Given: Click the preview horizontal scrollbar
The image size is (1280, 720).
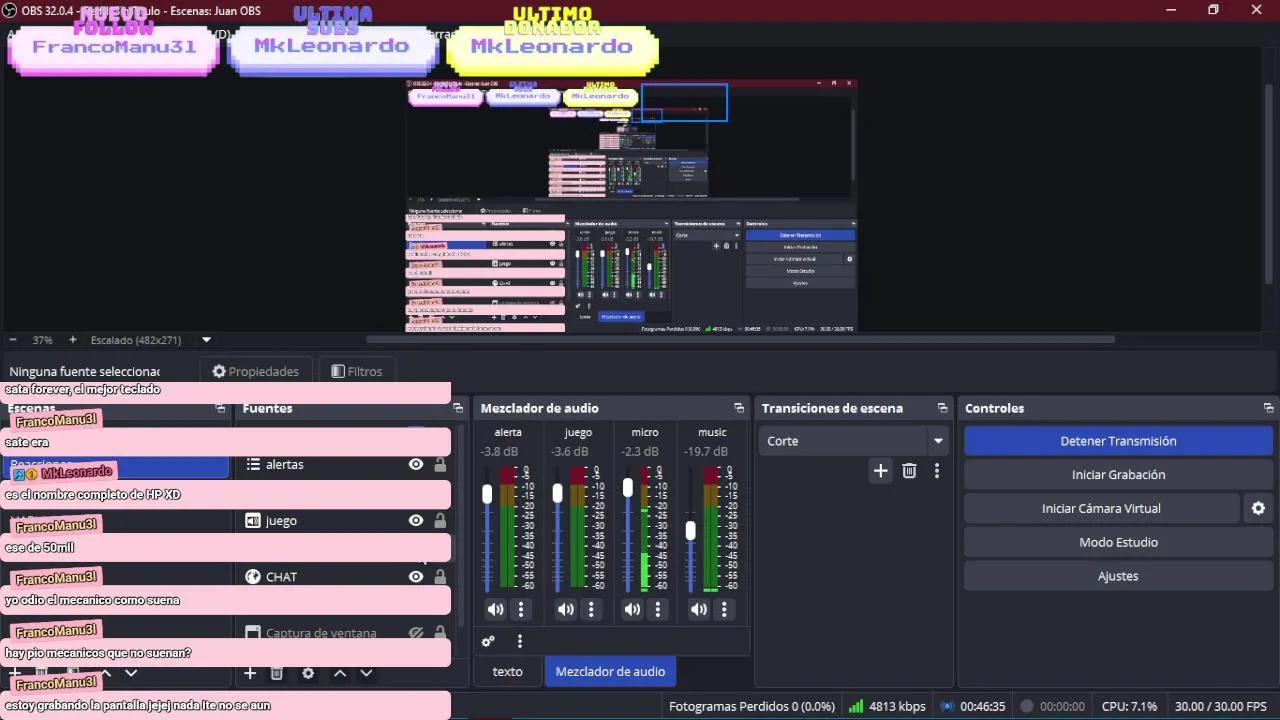Looking at the screenshot, I should coord(740,340).
